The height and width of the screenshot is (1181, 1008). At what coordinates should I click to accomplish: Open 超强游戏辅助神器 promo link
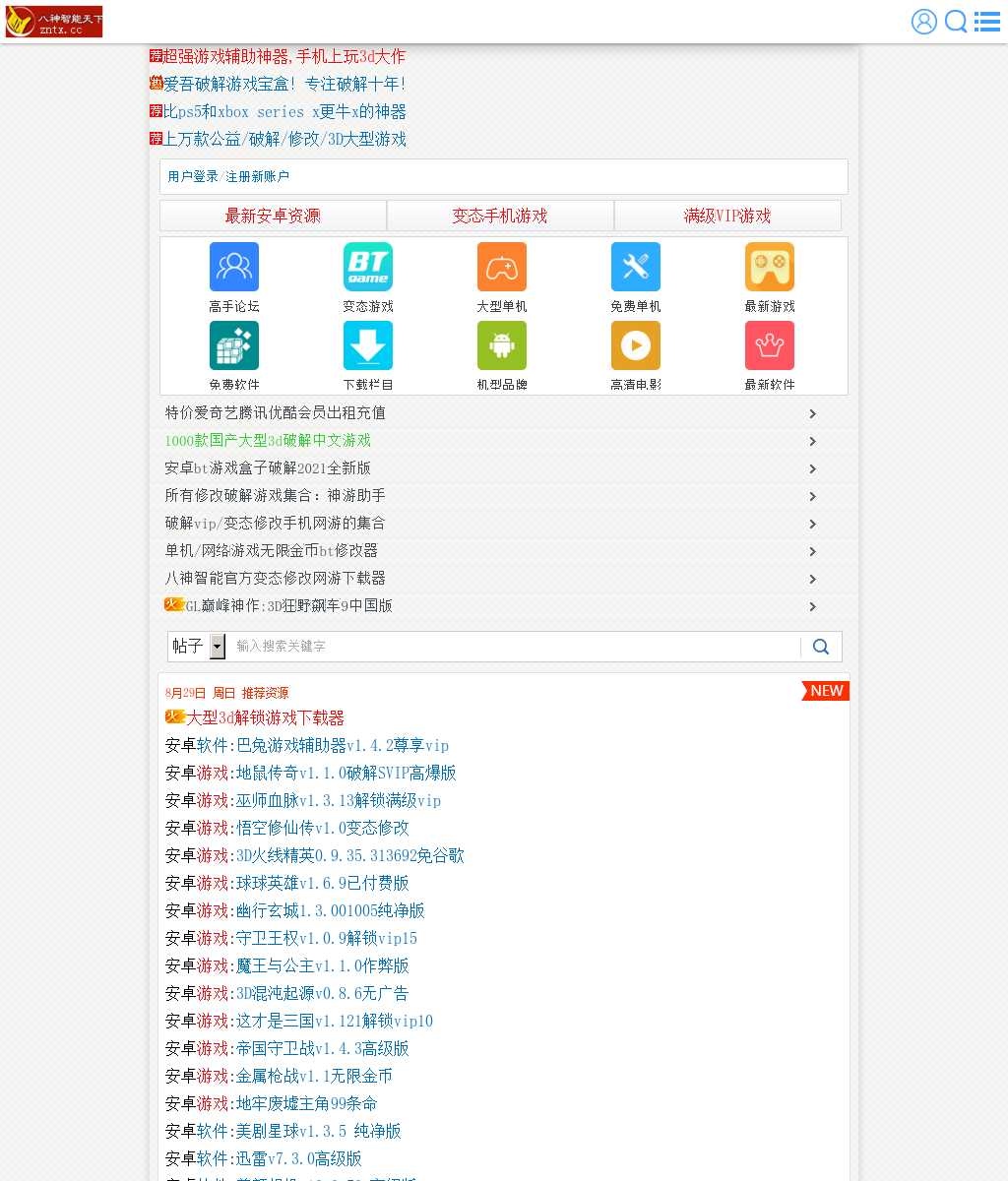[284, 57]
